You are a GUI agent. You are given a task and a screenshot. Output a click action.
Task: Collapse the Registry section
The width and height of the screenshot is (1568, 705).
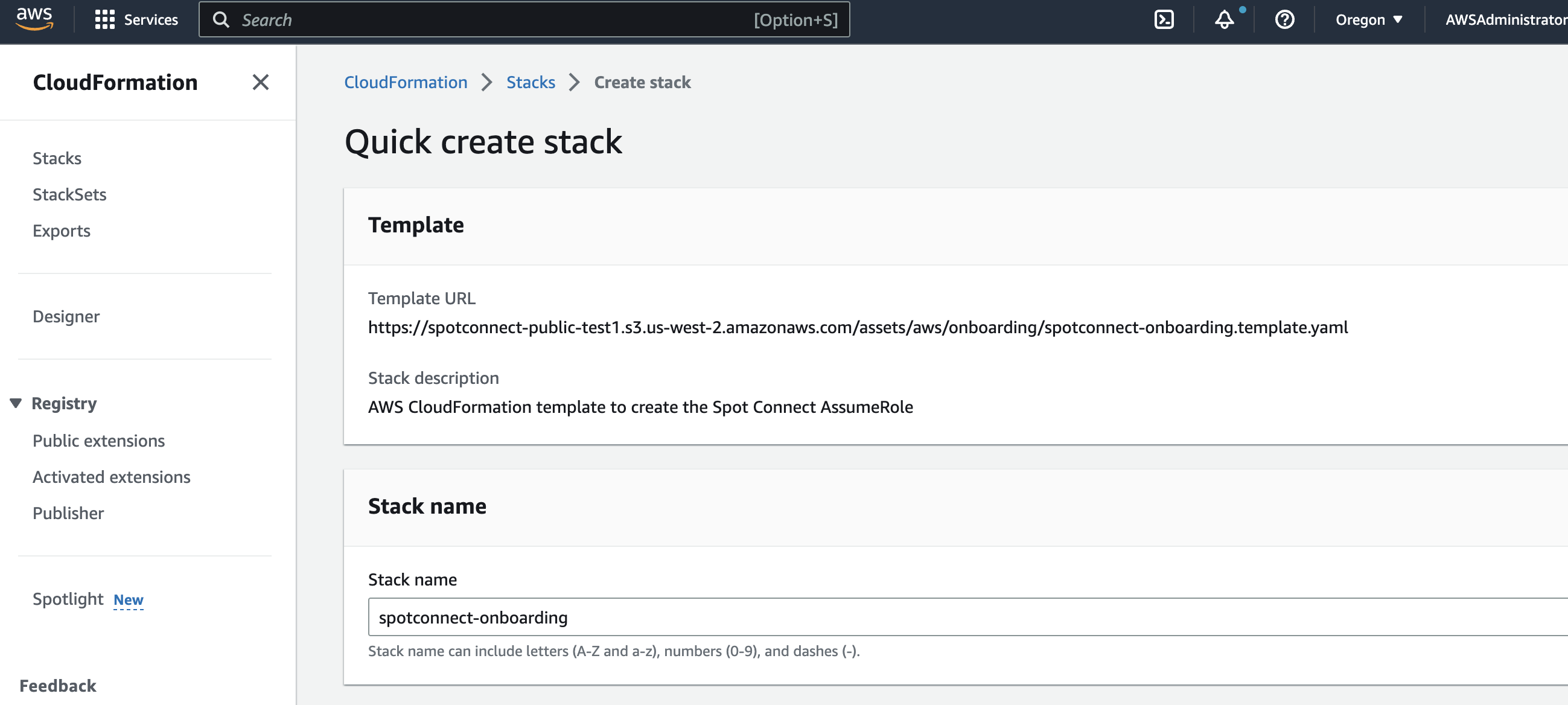pyautogui.click(x=16, y=403)
